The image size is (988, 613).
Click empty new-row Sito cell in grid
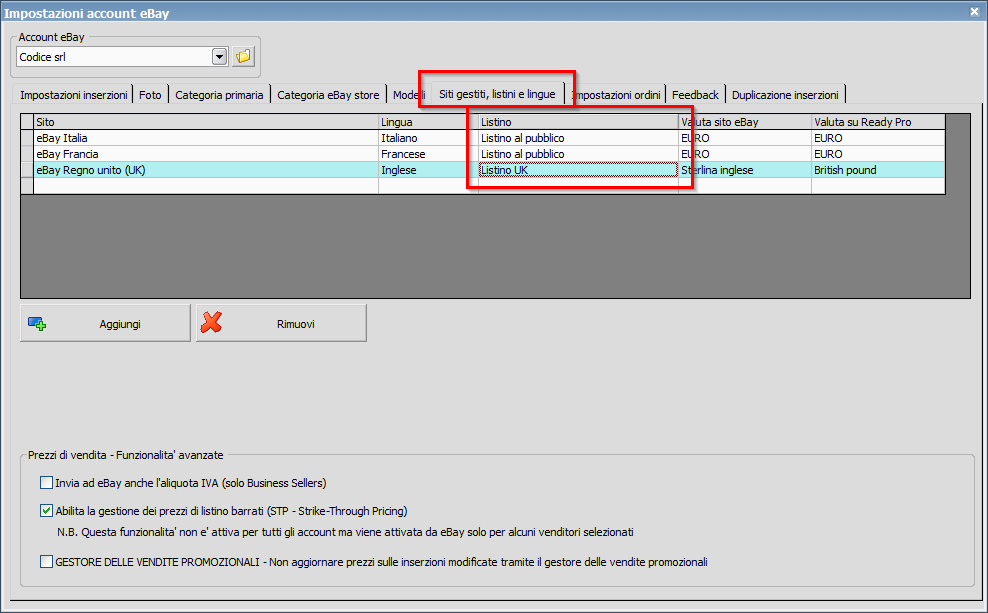(x=205, y=186)
